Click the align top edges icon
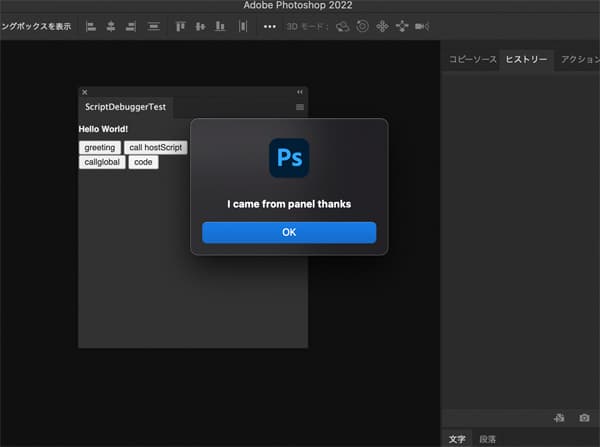 click(x=181, y=26)
